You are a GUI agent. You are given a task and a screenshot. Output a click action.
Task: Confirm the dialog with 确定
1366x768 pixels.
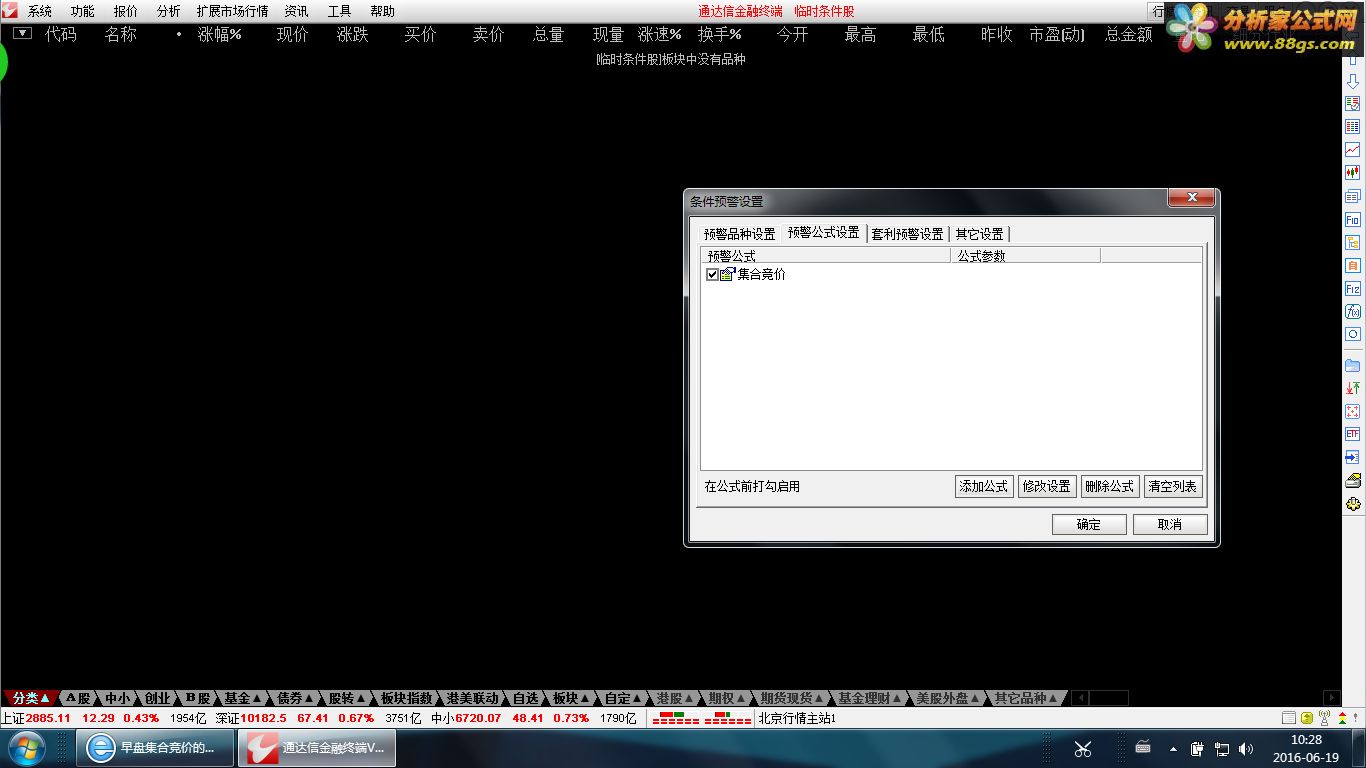(1089, 525)
